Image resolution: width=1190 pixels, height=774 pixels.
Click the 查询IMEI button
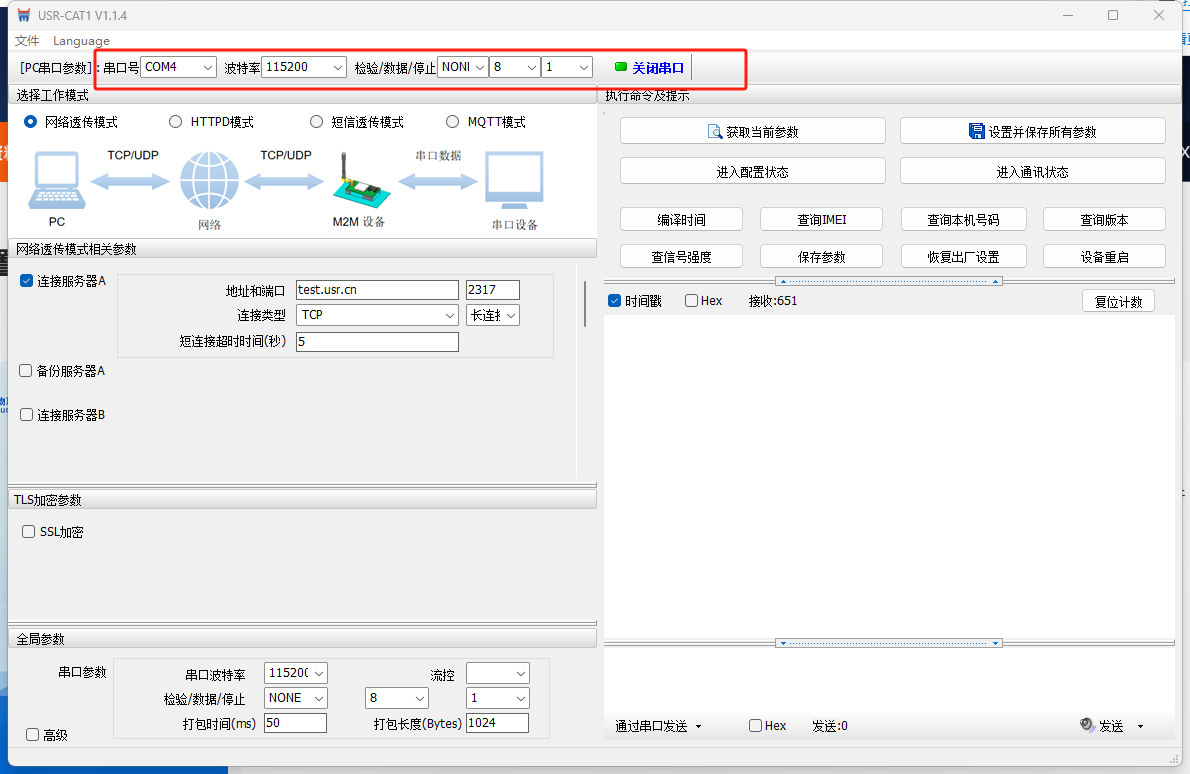(821, 220)
